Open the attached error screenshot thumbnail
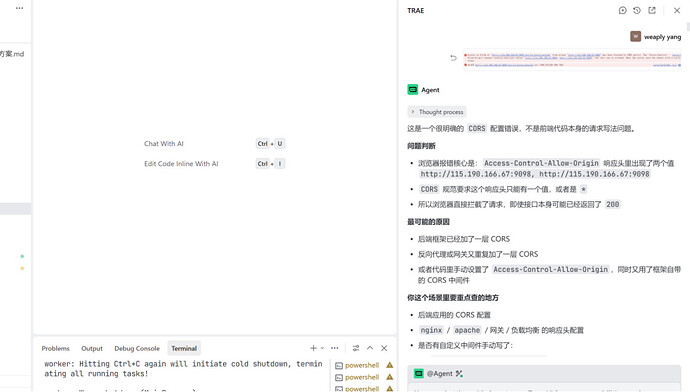 (572, 59)
